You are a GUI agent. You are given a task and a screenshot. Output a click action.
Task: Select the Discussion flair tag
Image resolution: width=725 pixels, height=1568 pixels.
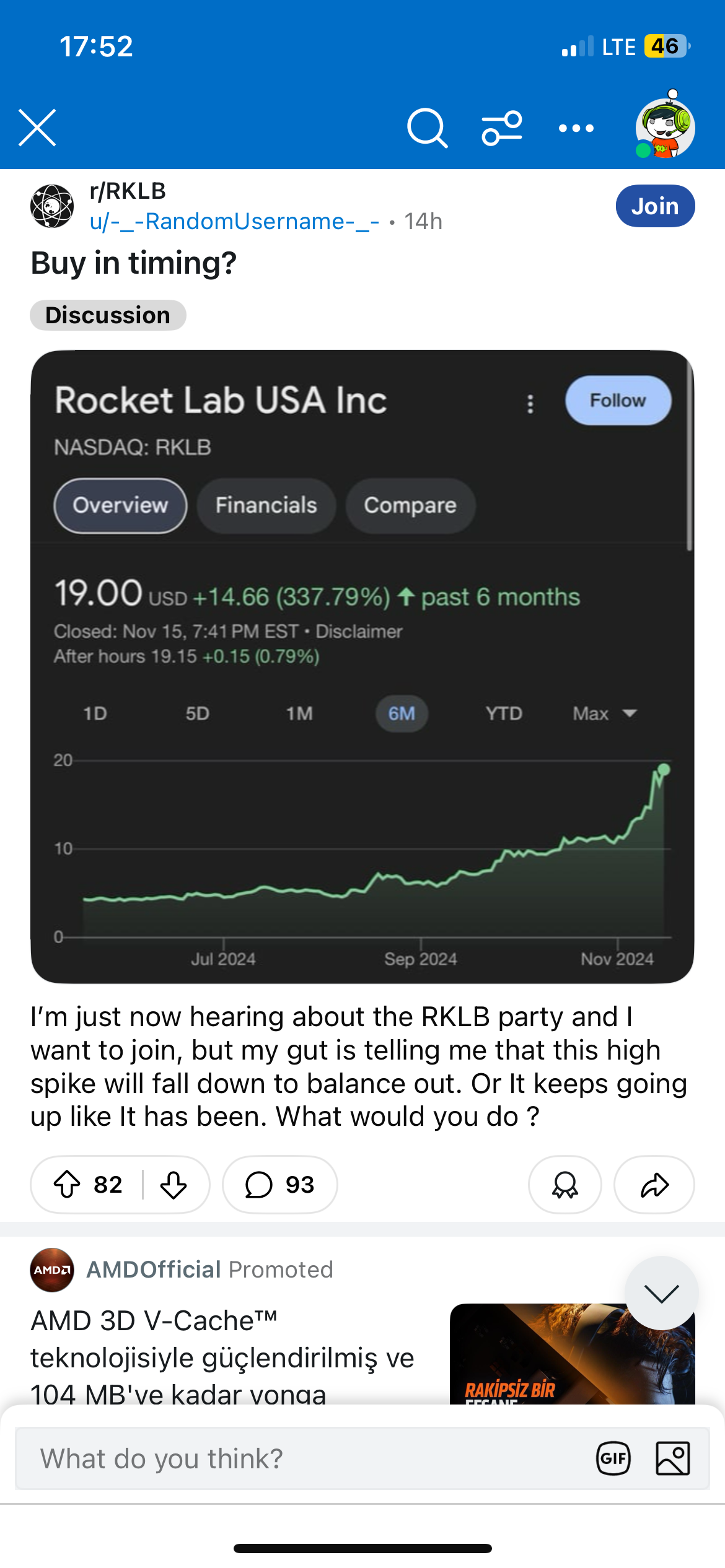tap(108, 315)
